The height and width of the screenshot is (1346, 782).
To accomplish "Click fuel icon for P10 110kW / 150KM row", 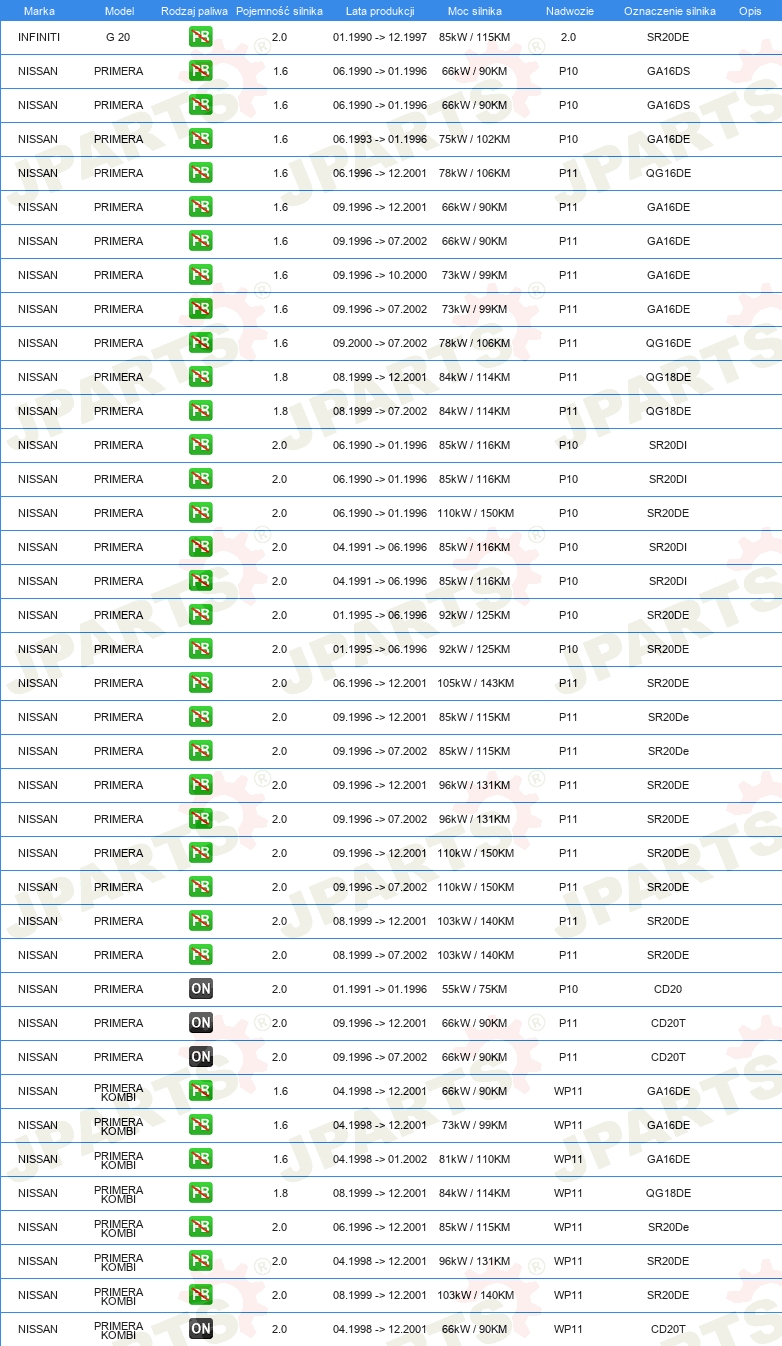I will click(x=200, y=513).
